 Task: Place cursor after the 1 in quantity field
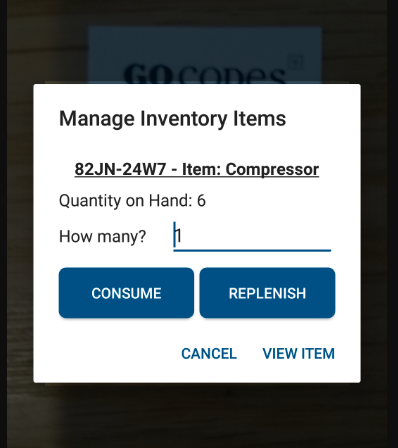(x=183, y=236)
